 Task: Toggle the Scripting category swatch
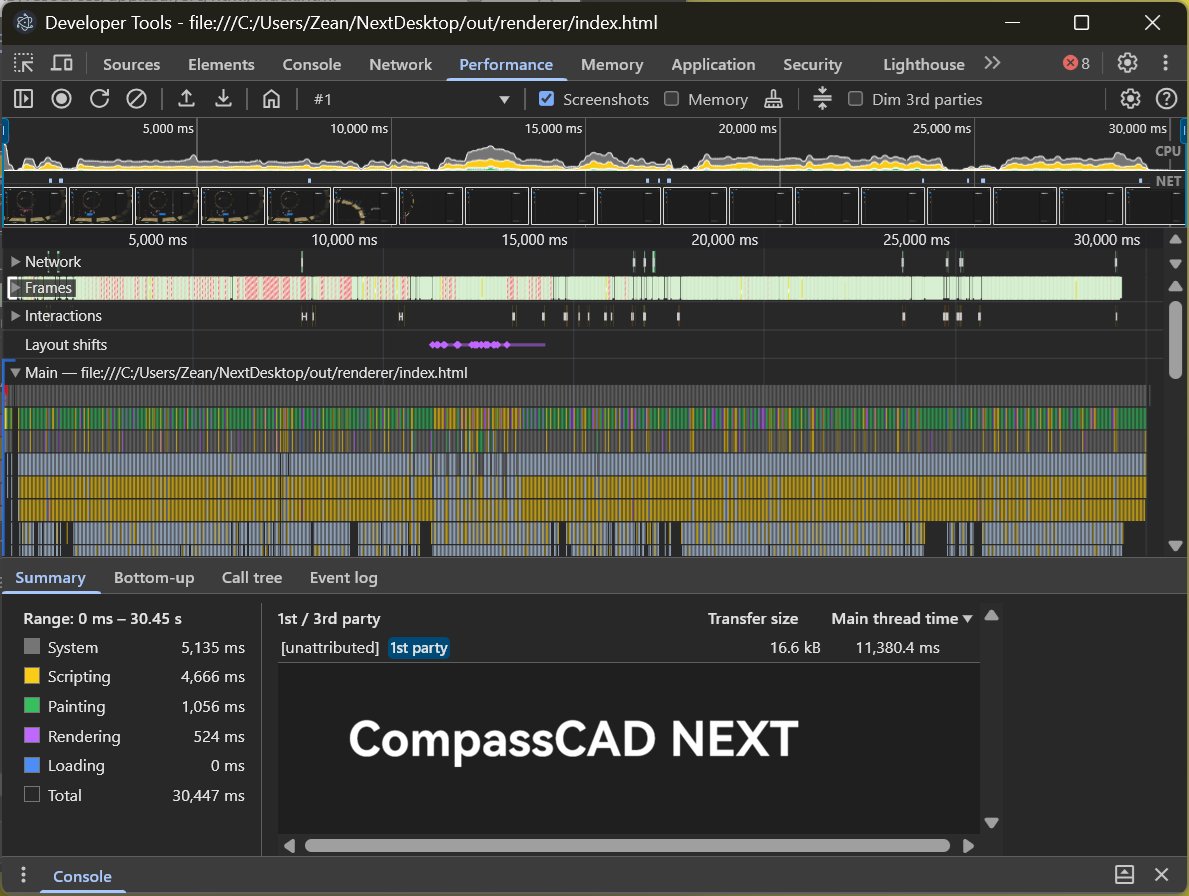click(32, 675)
